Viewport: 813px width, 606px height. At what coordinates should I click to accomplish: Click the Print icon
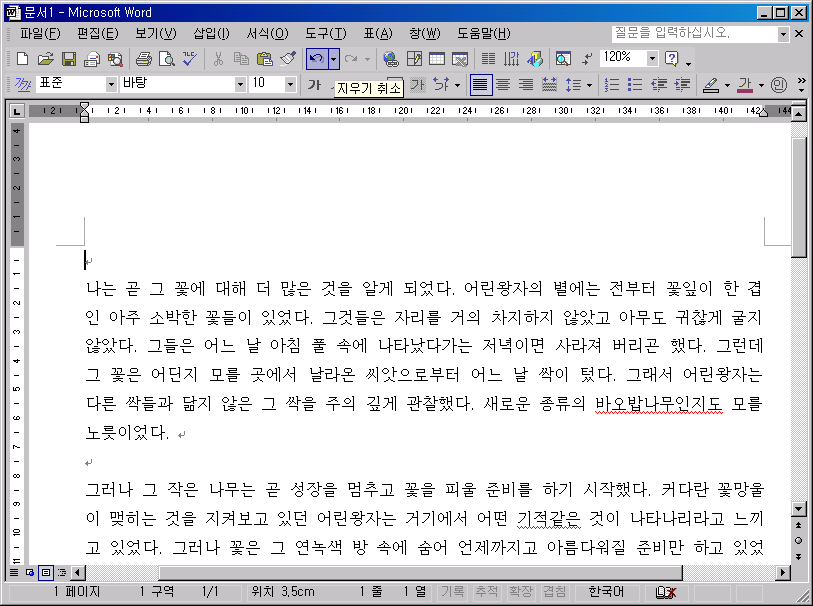pos(143,59)
